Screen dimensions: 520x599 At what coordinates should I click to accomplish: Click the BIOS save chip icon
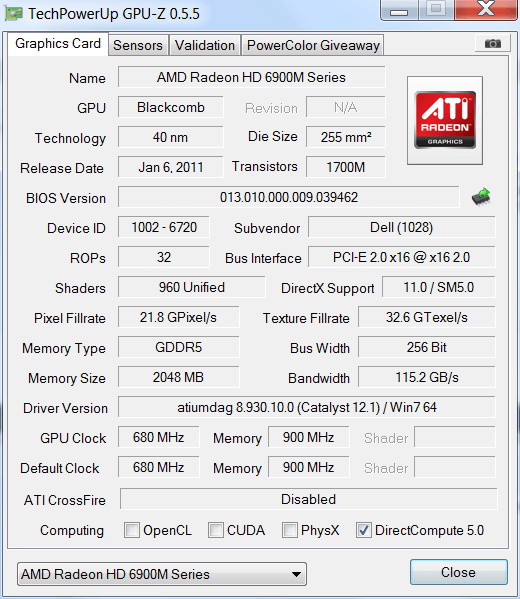click(x=481, y=197)
